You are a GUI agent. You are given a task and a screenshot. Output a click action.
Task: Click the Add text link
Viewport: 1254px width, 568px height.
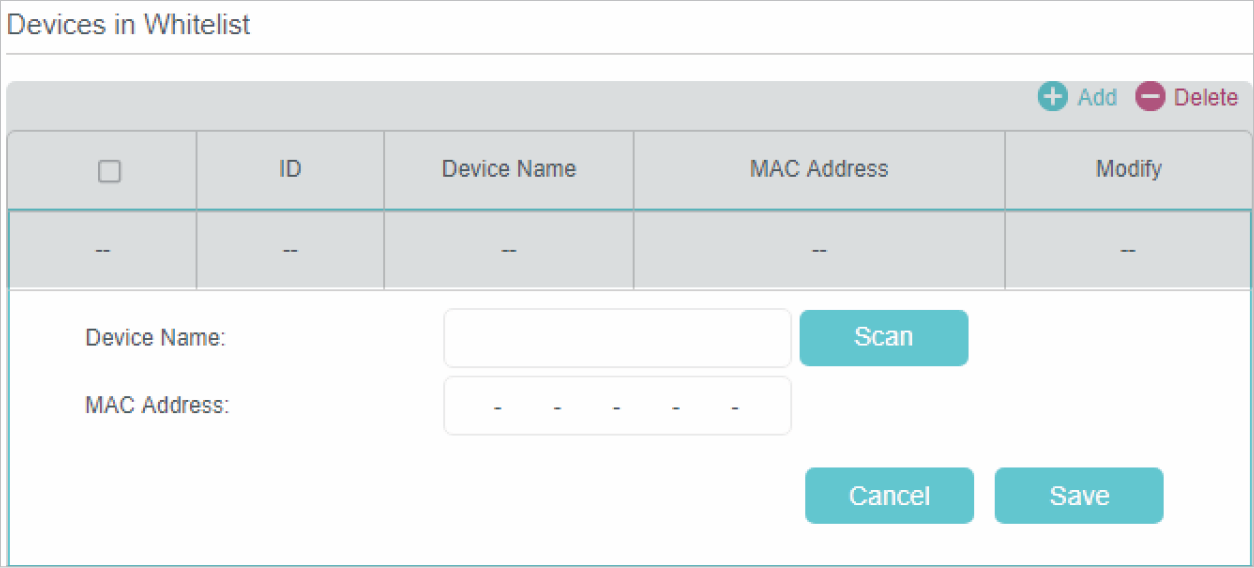1097,97
